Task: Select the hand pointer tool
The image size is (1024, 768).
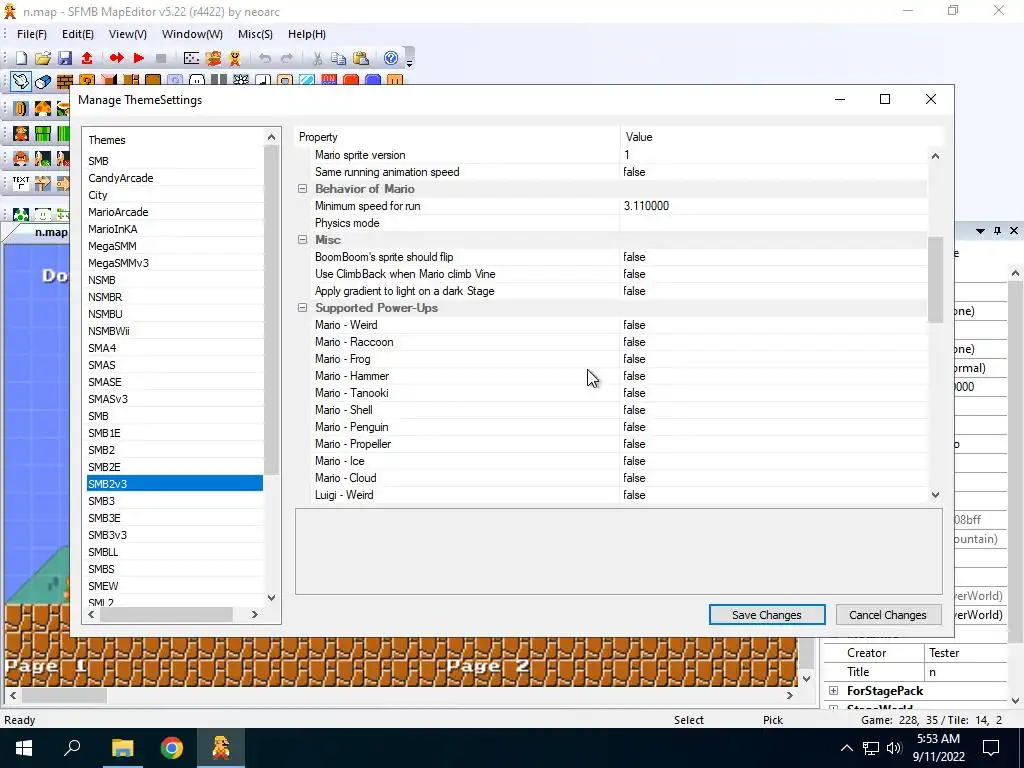Action: click(x=21, y=82)
